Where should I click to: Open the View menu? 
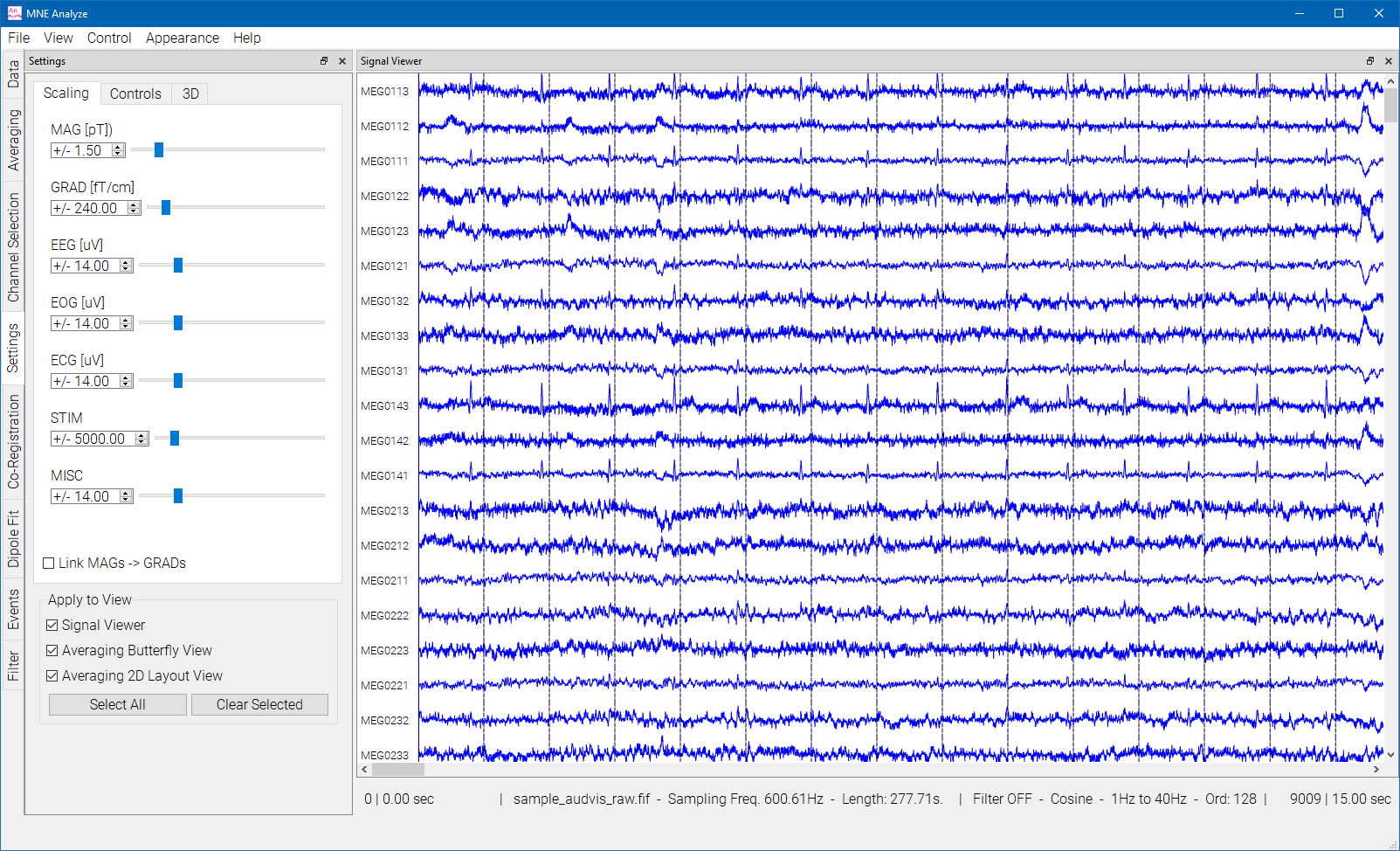(x=58, y=38)
